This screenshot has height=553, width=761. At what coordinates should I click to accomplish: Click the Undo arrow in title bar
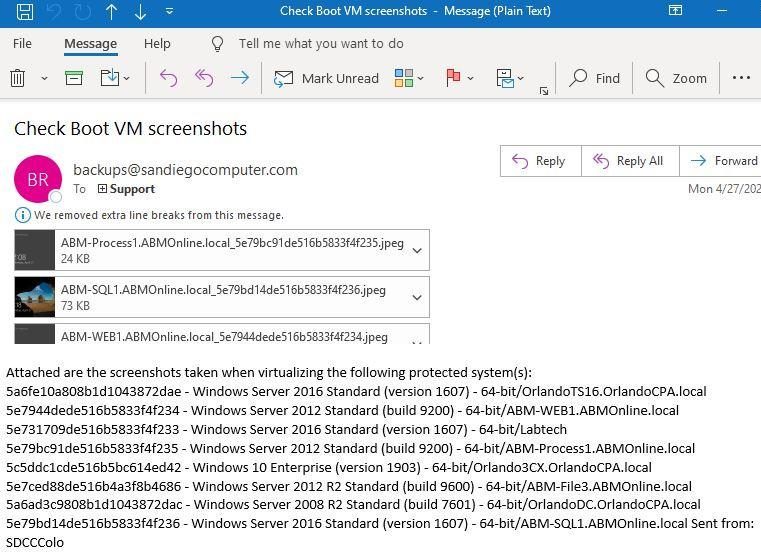[x=54, y=11]
